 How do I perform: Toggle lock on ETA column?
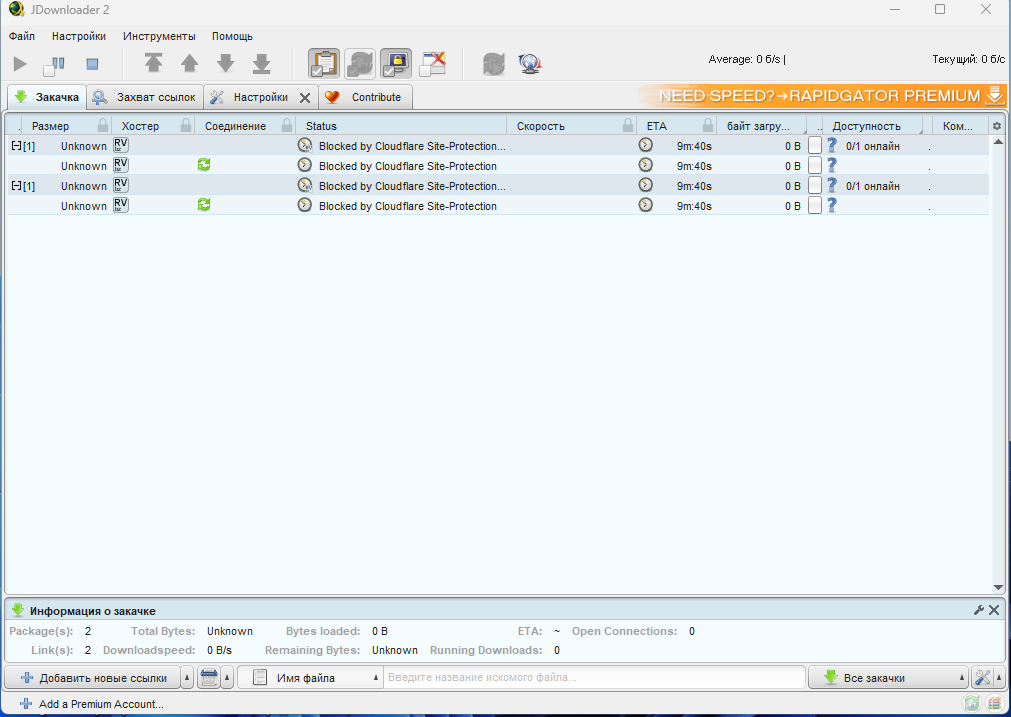(708, 126)
